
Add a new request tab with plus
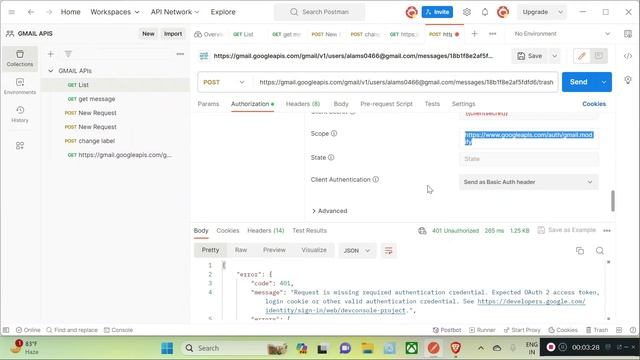[x=474, y=34]
